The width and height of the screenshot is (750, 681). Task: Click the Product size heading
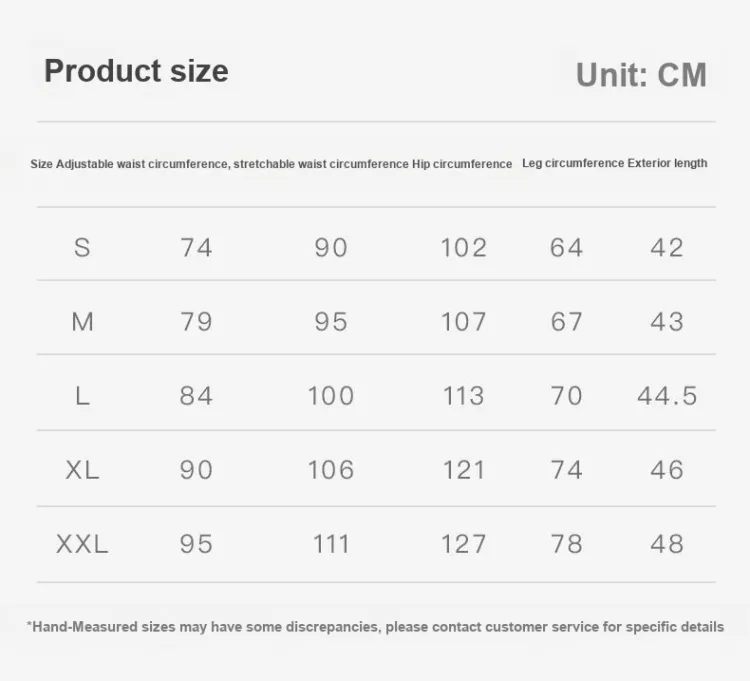pos(136,71)
